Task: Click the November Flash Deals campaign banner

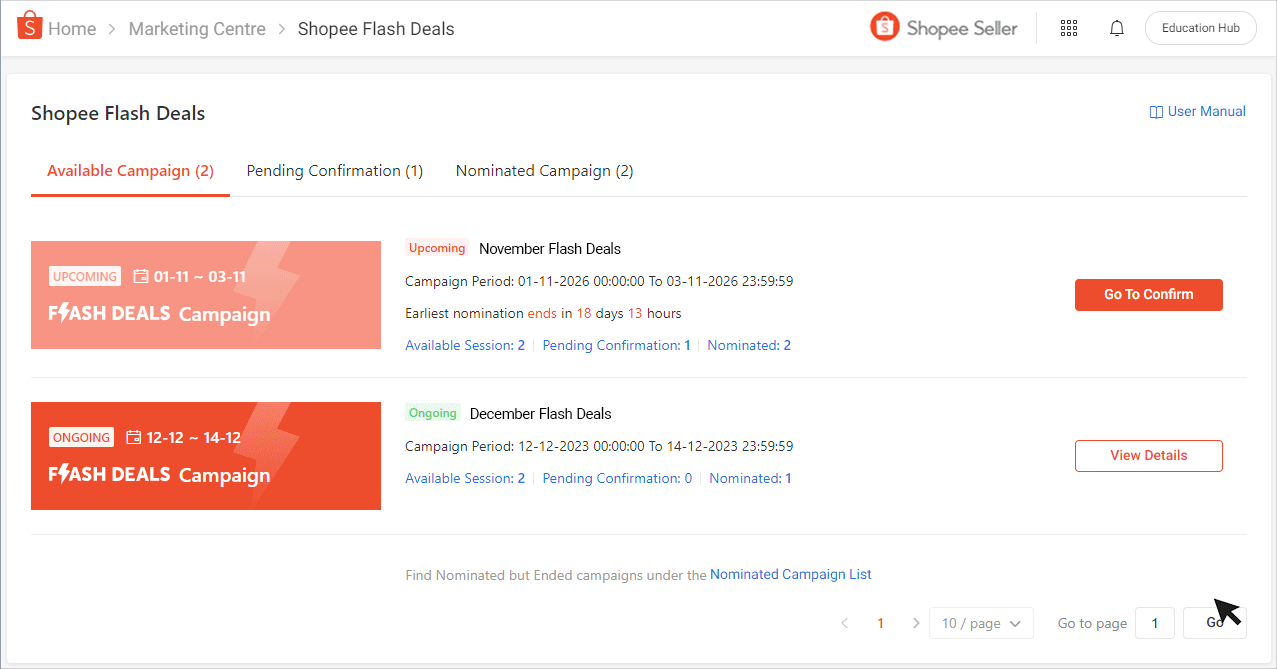Action: [206, 295]
